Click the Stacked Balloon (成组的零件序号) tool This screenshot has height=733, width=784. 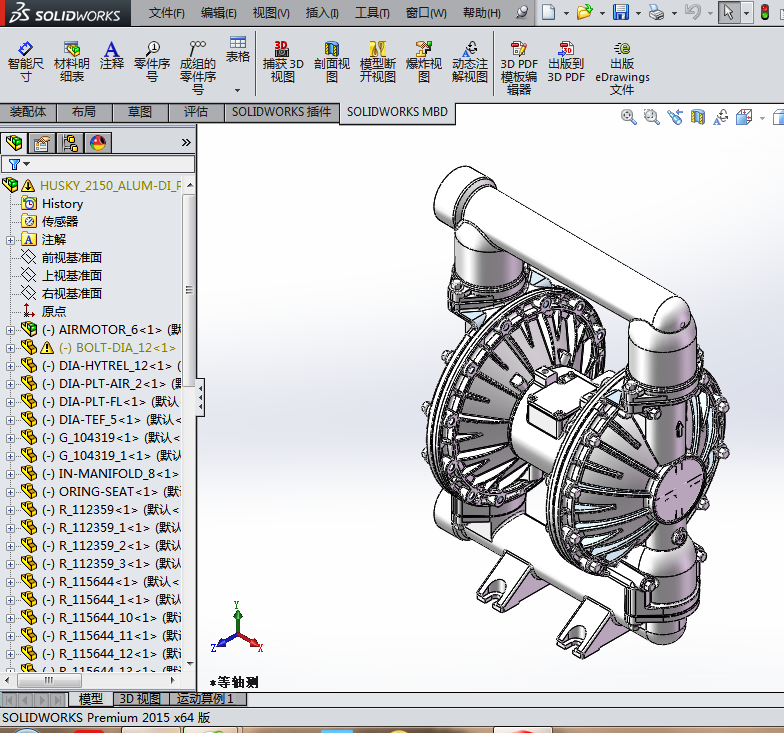pos(198,68)
